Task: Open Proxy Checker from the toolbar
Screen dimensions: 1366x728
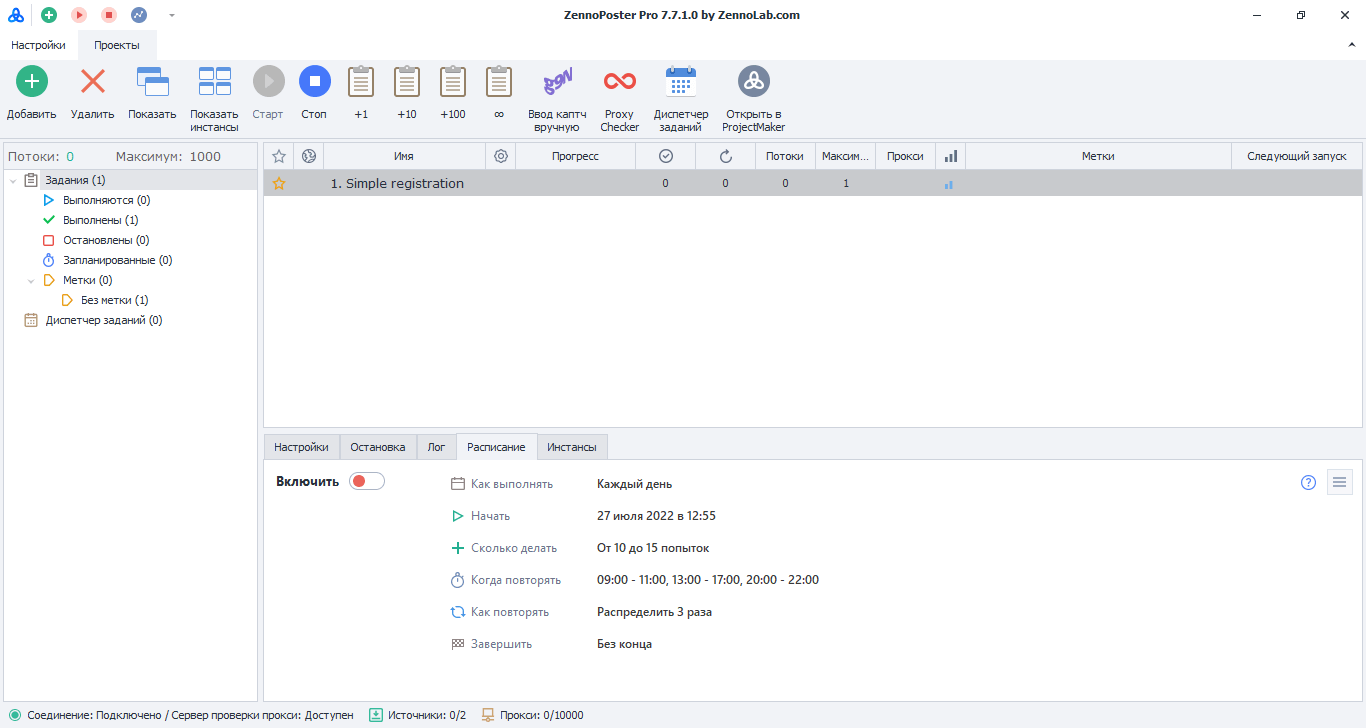Action: point(619,82)
